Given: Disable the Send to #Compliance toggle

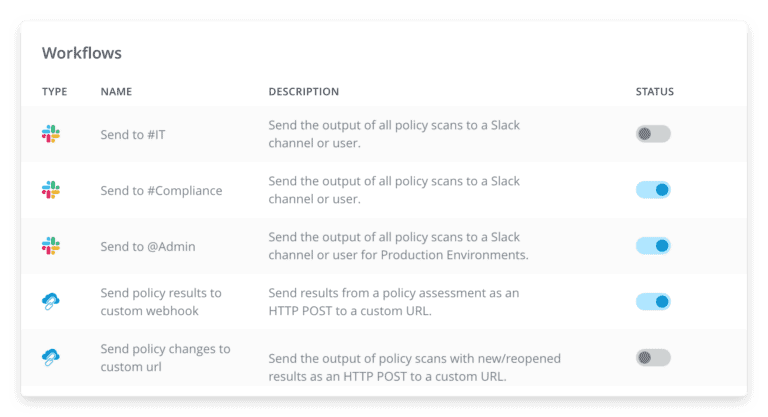Looking at the screenshot, I should coord(653,190).
